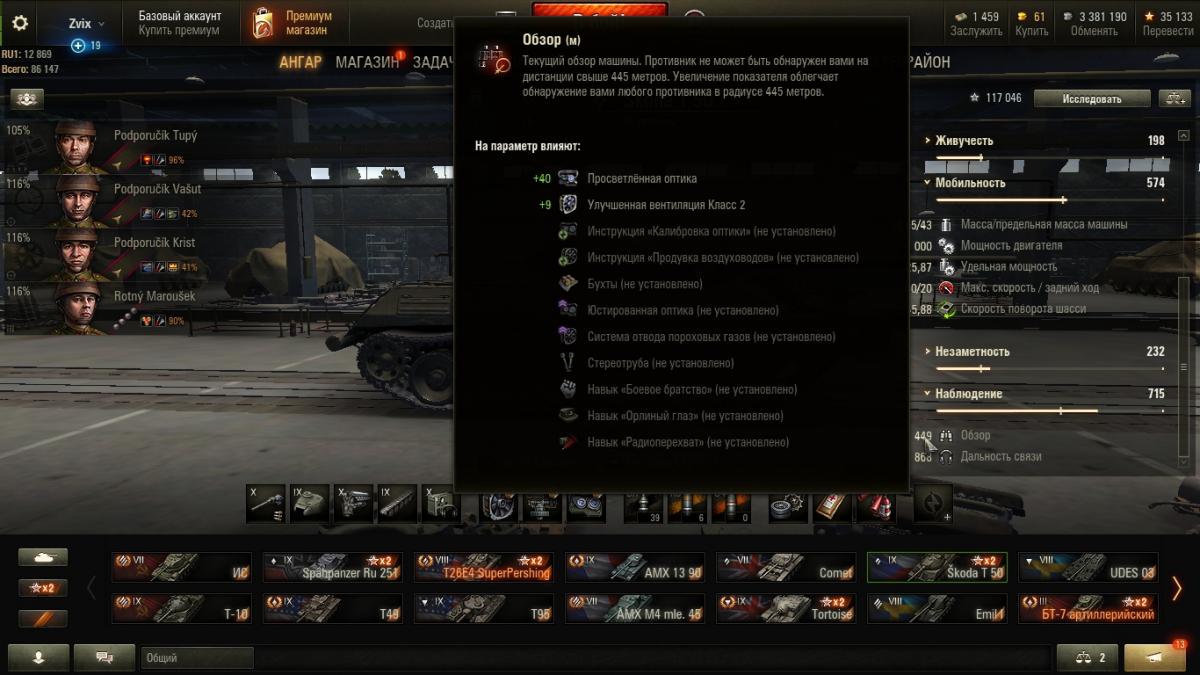Open the notifications button with 13 badge

point(1155,658)
